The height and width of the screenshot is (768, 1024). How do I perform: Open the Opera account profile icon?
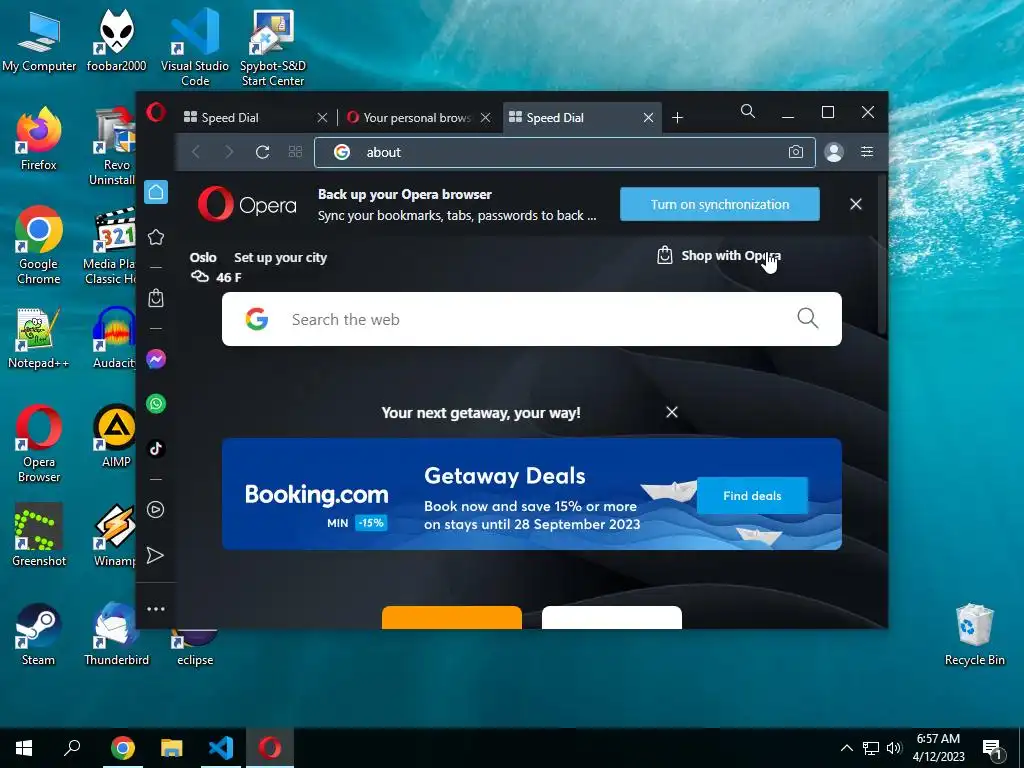[x=834, y=152]
